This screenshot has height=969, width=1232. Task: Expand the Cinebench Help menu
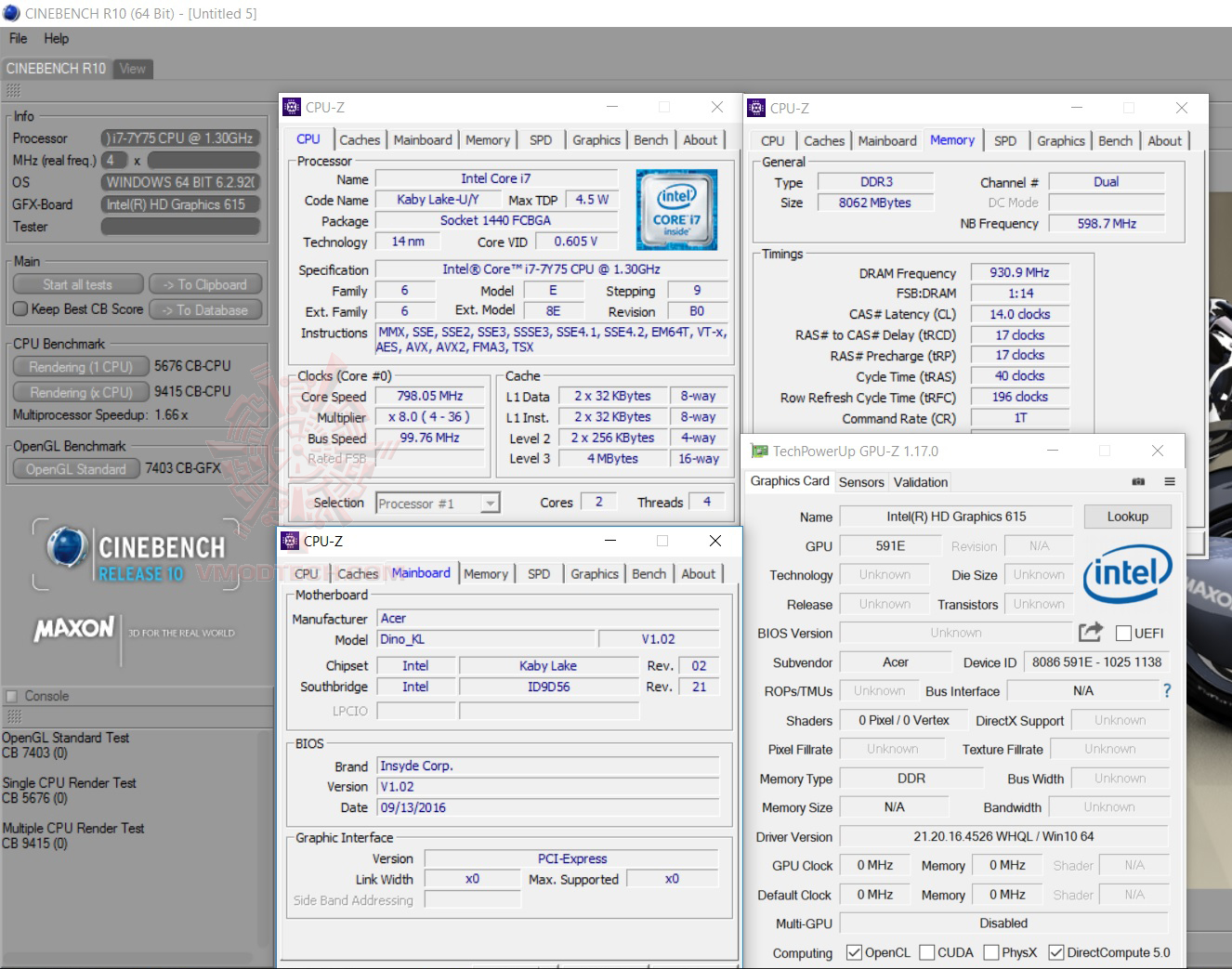[56, 39]
